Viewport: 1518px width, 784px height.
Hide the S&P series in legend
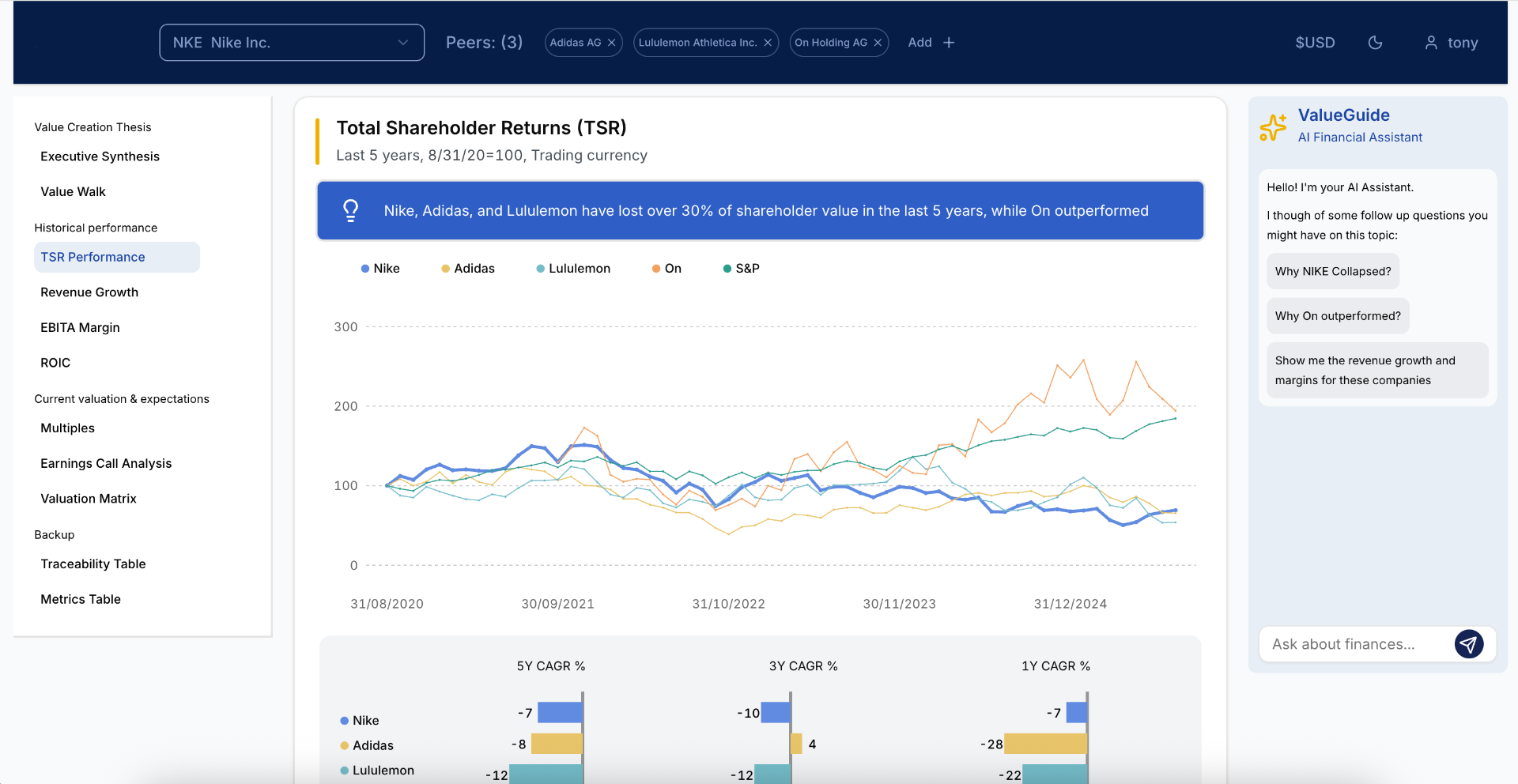741,269
